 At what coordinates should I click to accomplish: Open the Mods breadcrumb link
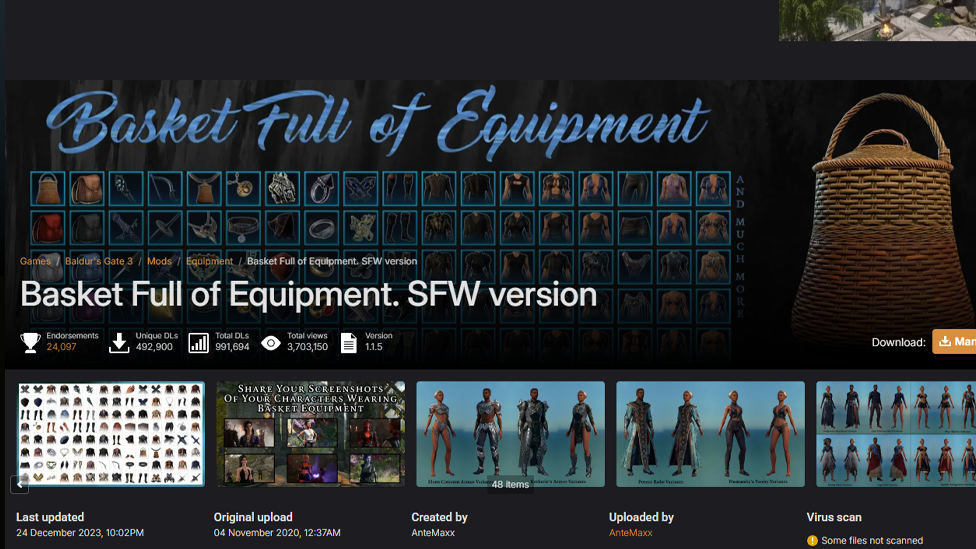[159, 261]
